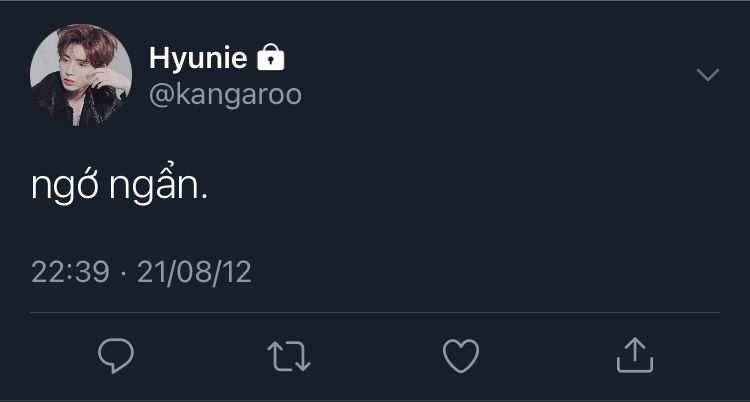This screenshot has width=750, height=402.
Task: Retweet the "ngớ ngẩn." post
Action: (290, 355)
